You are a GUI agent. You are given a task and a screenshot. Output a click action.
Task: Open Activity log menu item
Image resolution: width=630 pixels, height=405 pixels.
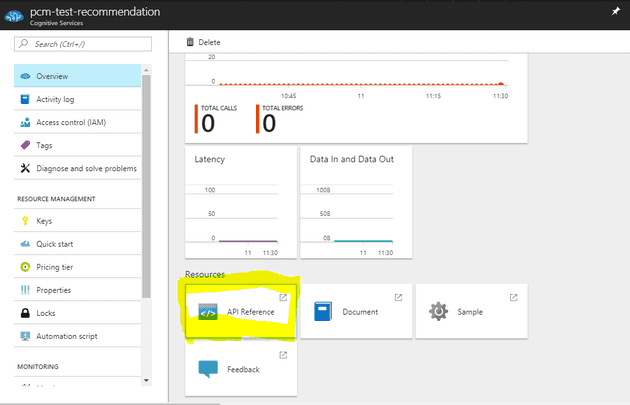coord(78,99)
